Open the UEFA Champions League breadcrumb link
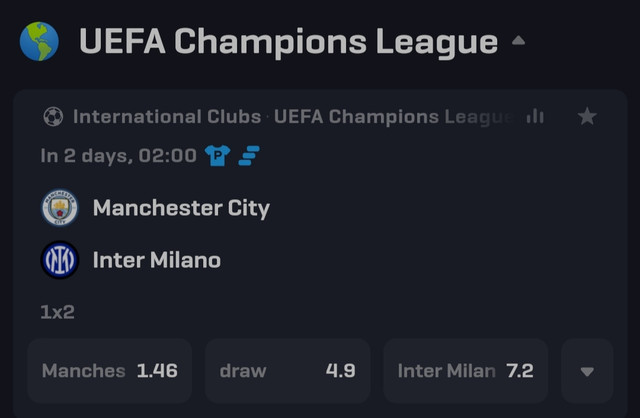This screenshot has width=640, height=418. click(x=394, y=117)
